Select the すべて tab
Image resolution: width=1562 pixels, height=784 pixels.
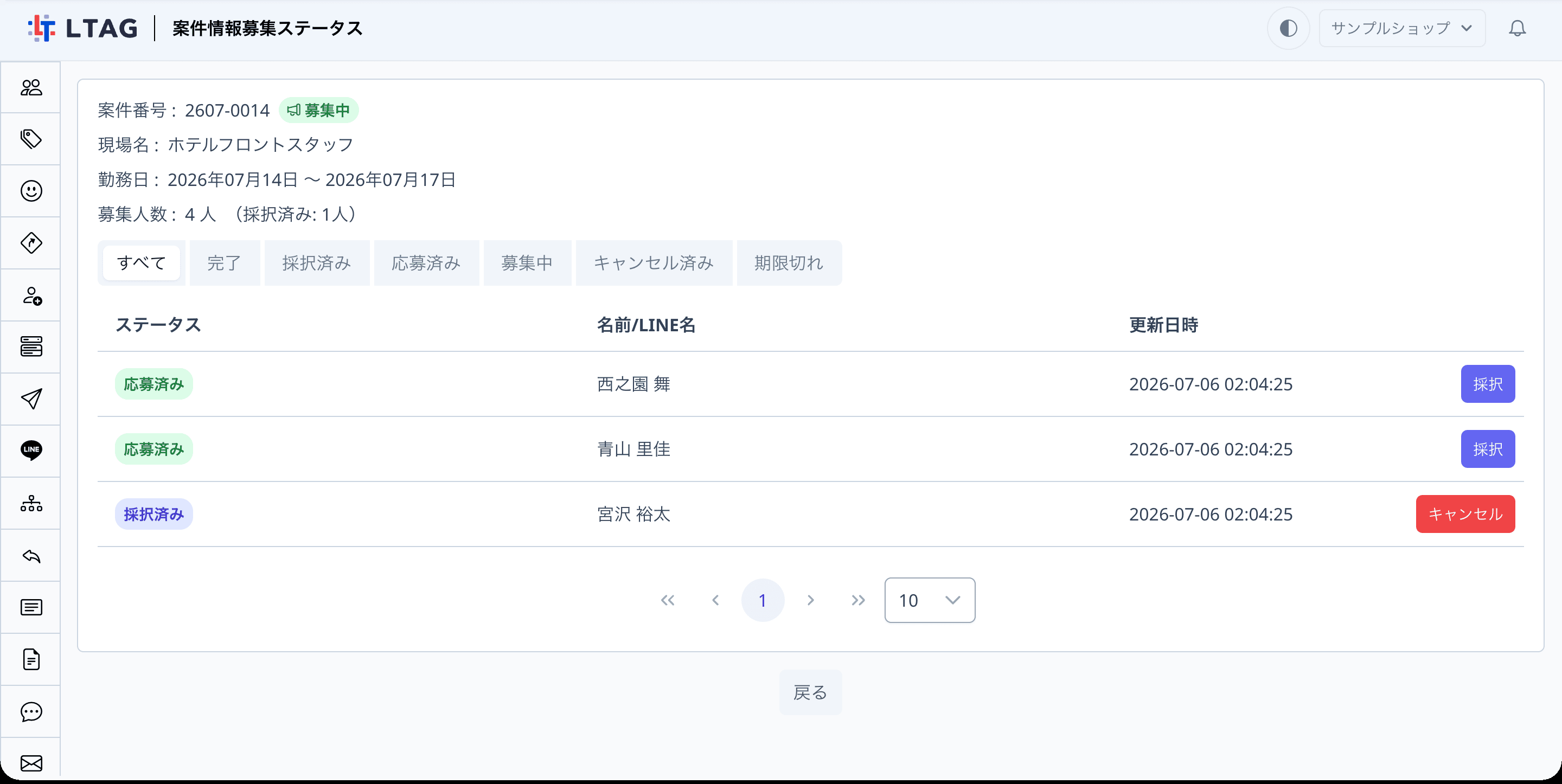[141, 262]
